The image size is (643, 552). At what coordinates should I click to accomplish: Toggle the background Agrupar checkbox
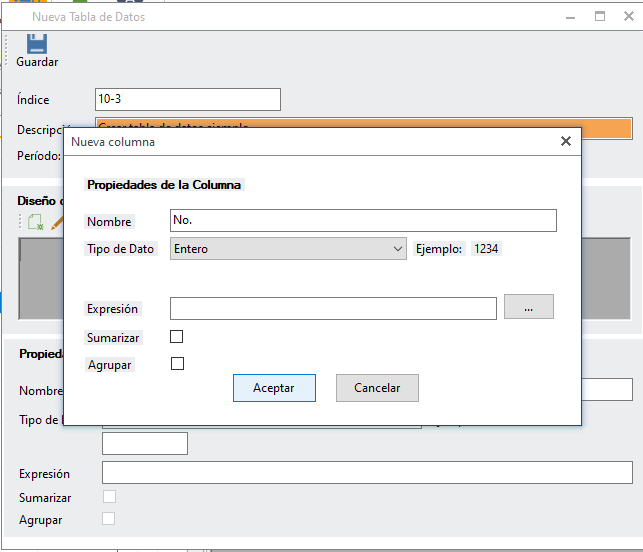(109, 518)
